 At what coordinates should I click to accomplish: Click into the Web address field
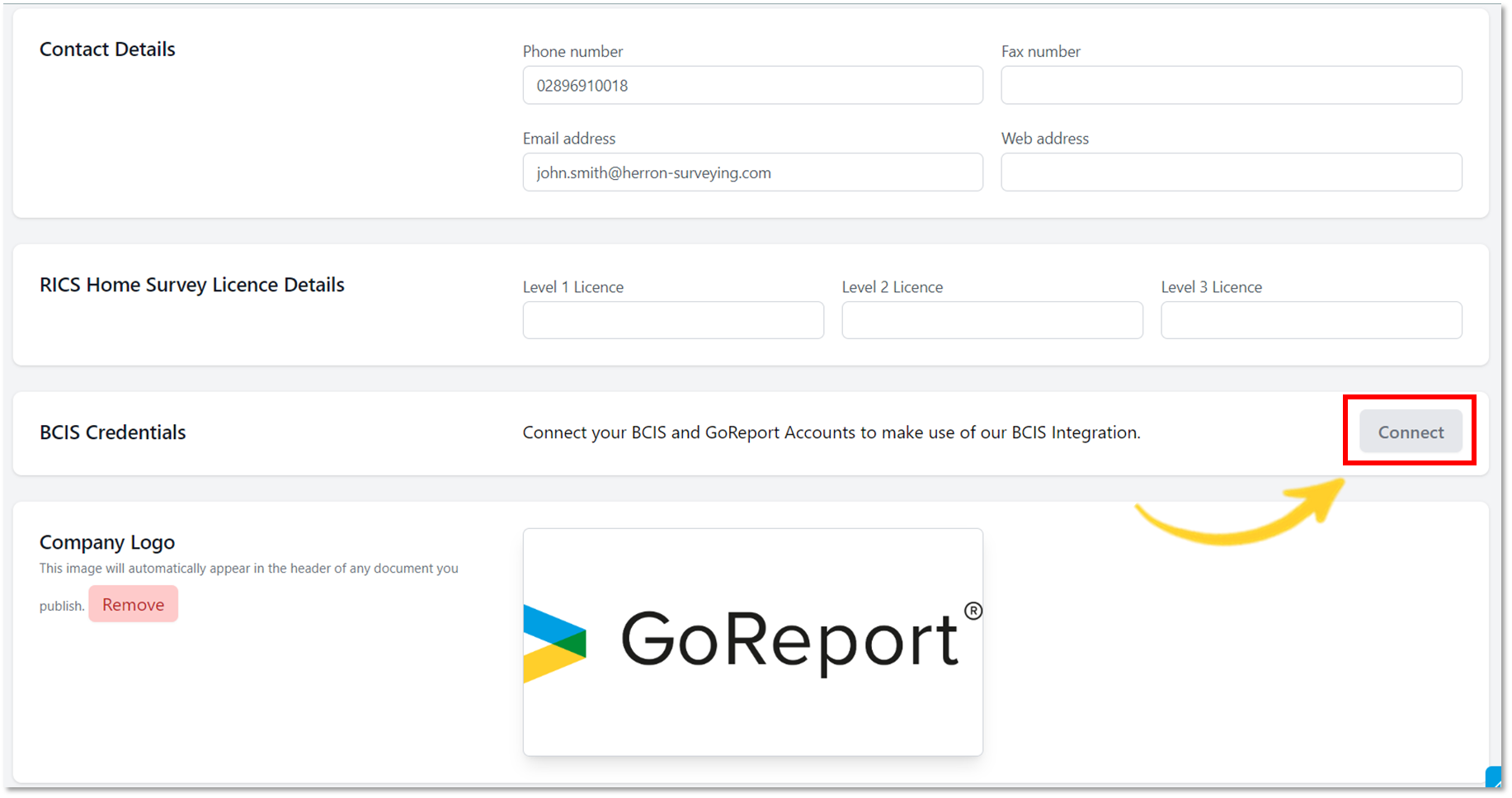[1232, 172]
